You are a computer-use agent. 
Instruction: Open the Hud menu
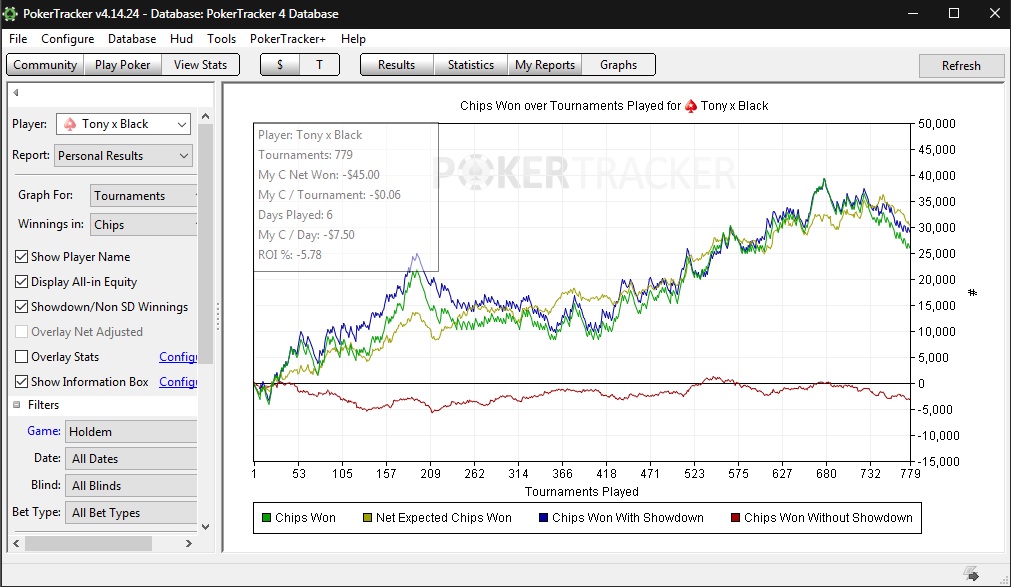(181, 39)
